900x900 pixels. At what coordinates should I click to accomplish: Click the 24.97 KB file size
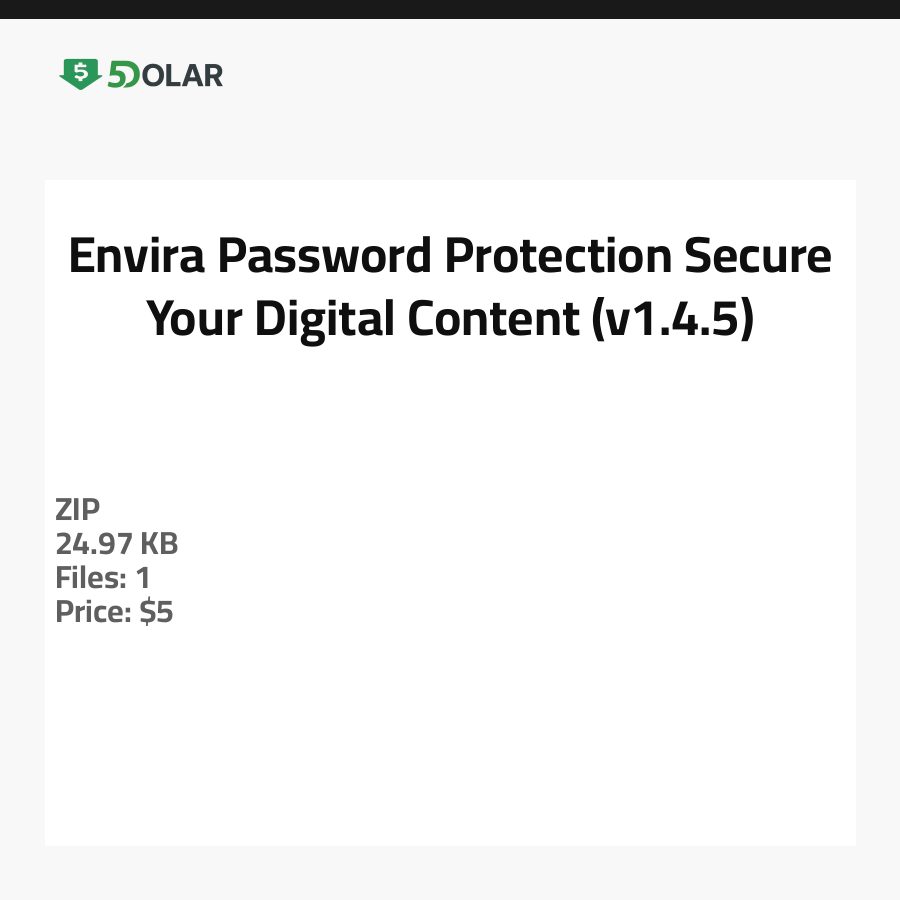click(116, 544)
